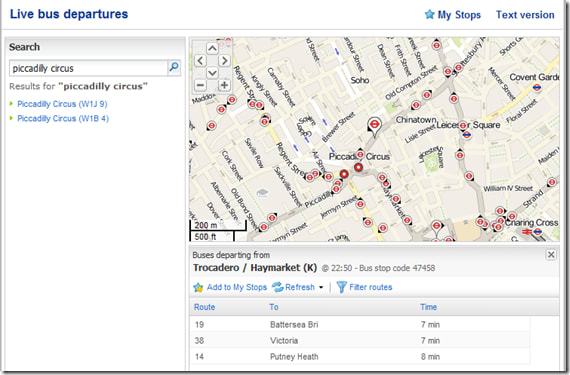
Task: Pan the map up with arrow
Action: pyautogui.click(x=212, y=48)
